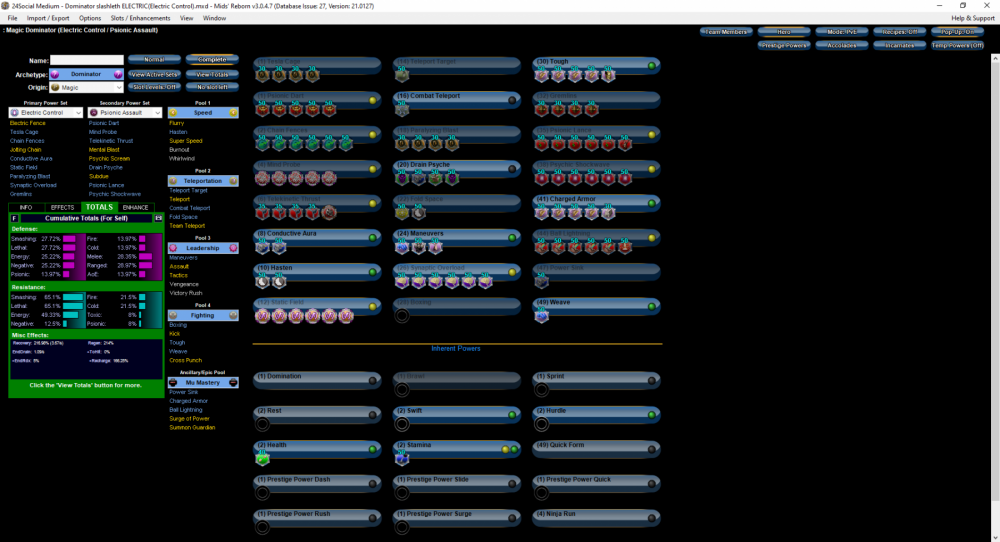Click first enhancement icon in Conductive Aura
Screen dimensions: 1000x542
(x=263, y=247)
